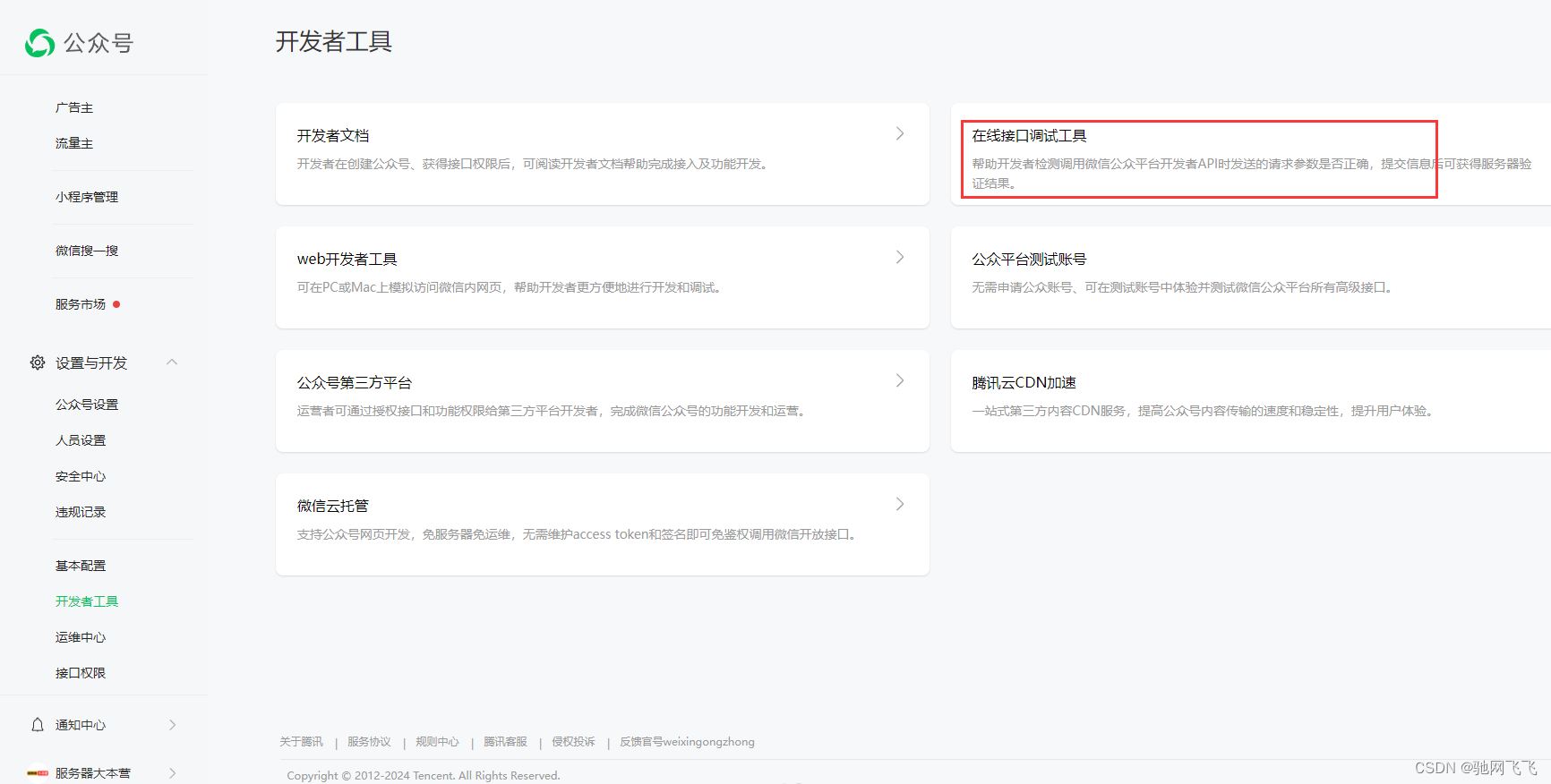
Task: Click the 腾讯云CDN加速 description text
Action: (x=1205, y=411)
